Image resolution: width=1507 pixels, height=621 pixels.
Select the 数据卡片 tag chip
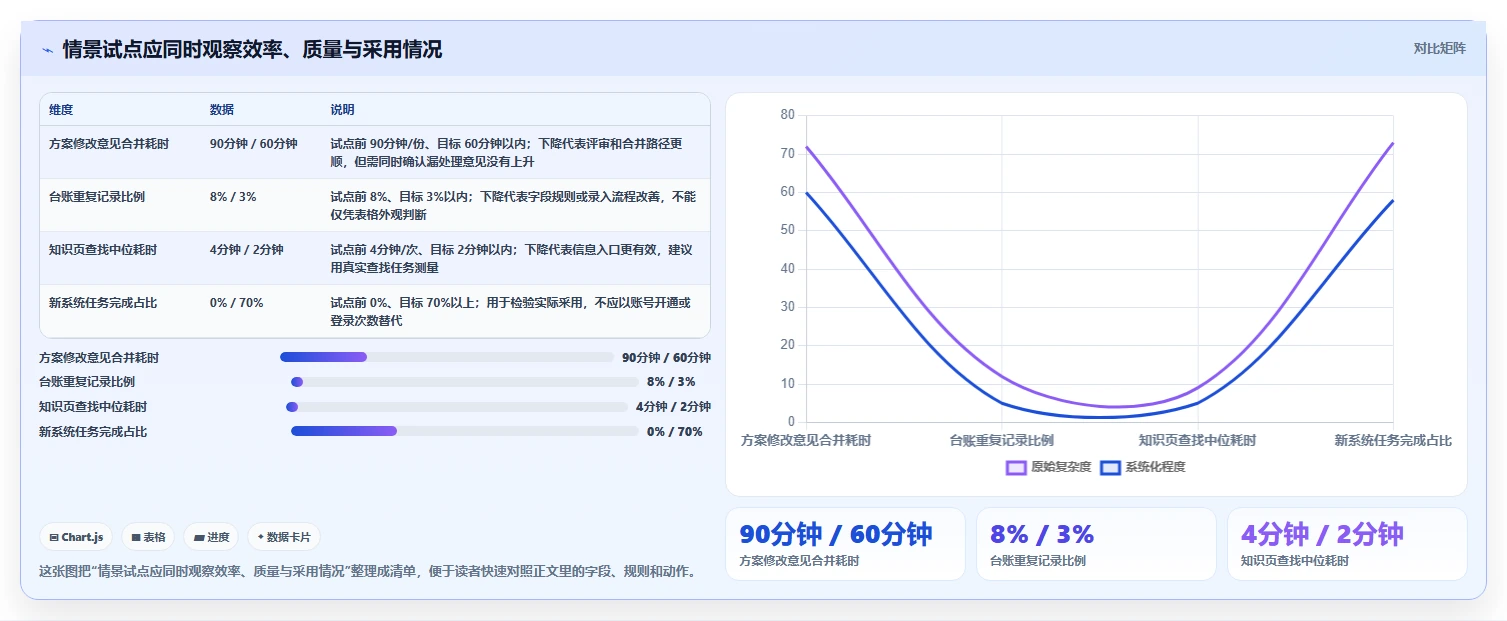point(284,537)
